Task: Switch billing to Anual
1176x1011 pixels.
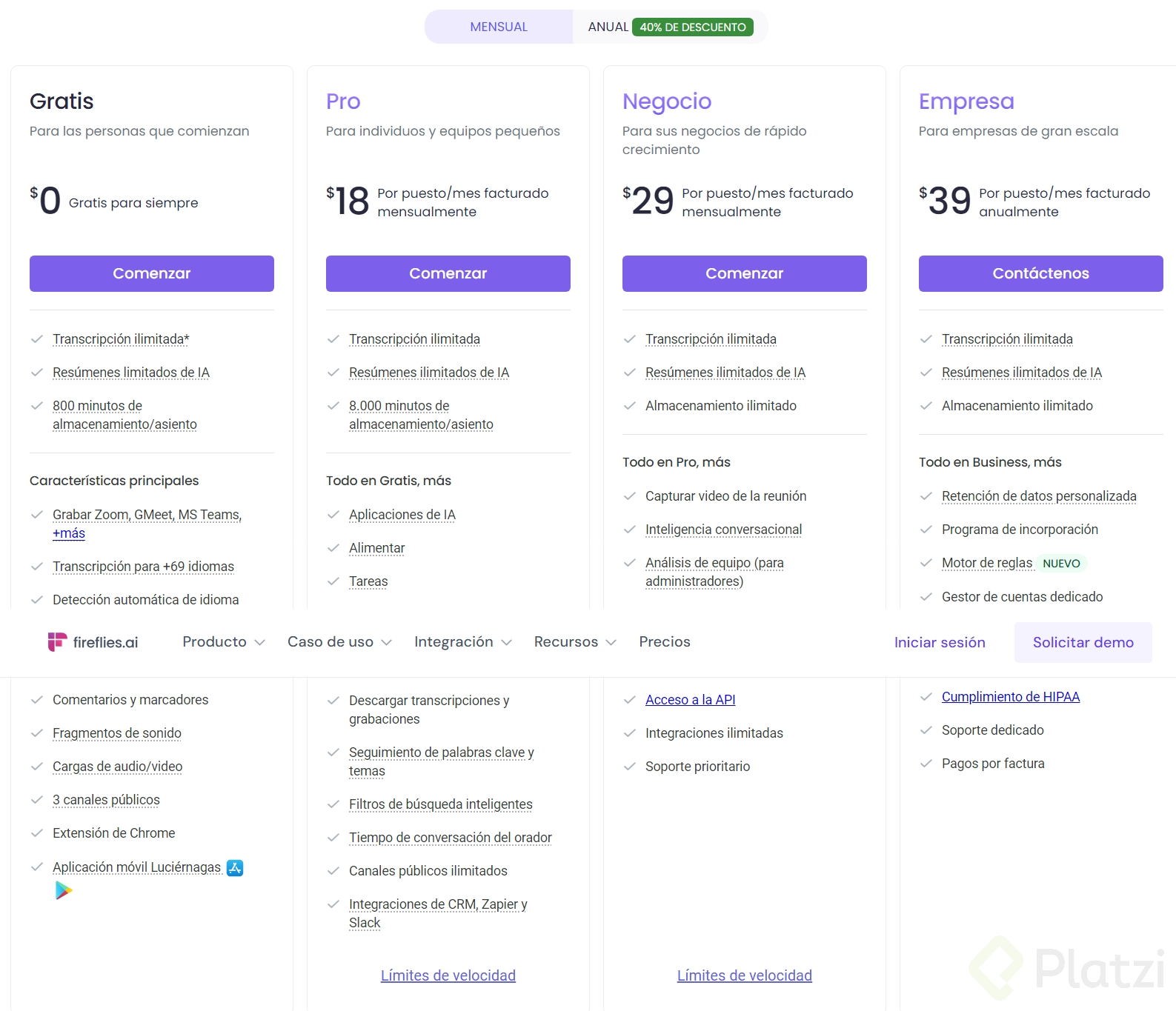Action: pos(608,27)
